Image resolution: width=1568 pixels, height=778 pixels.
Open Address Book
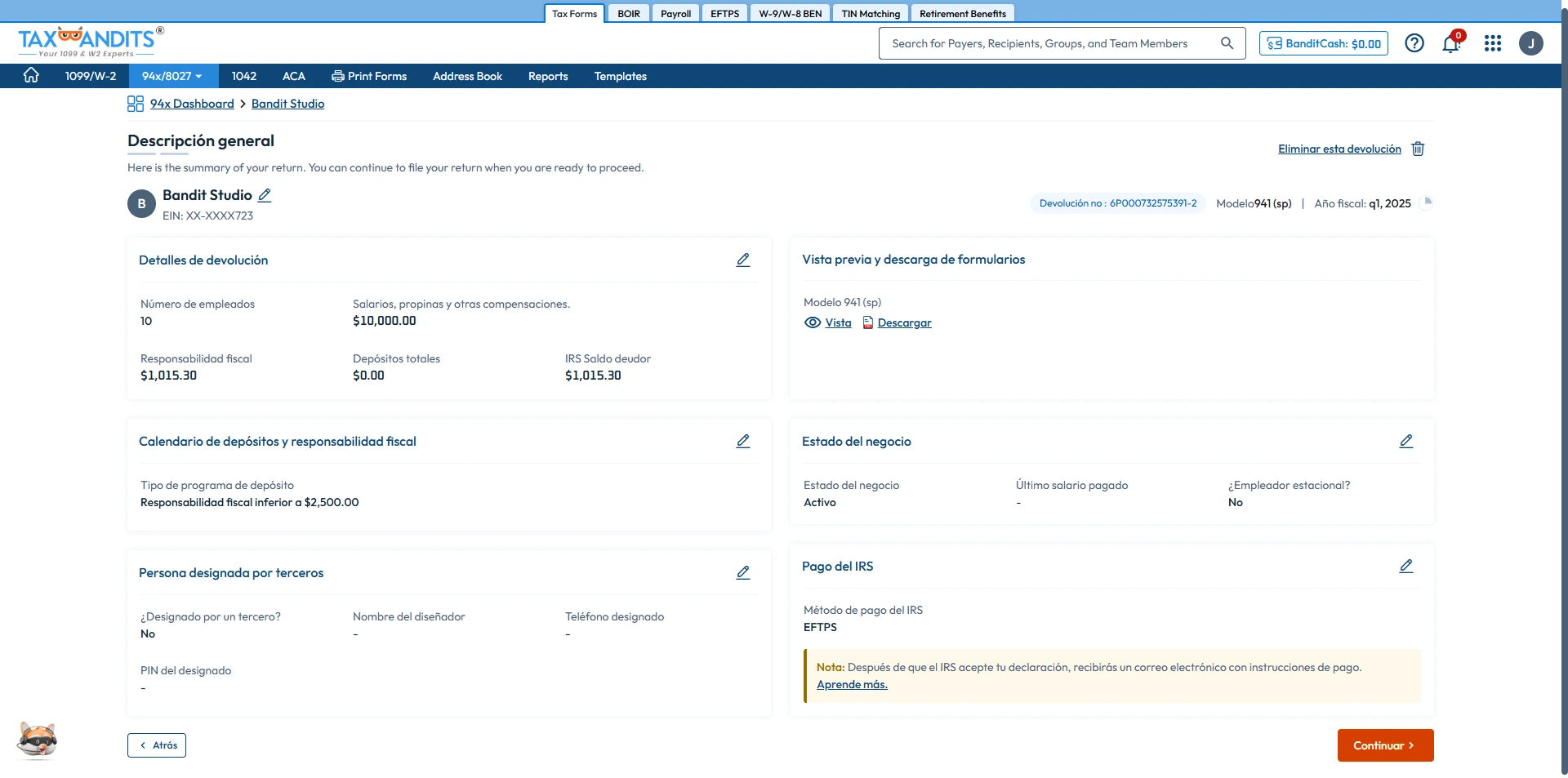coord(467,76)
